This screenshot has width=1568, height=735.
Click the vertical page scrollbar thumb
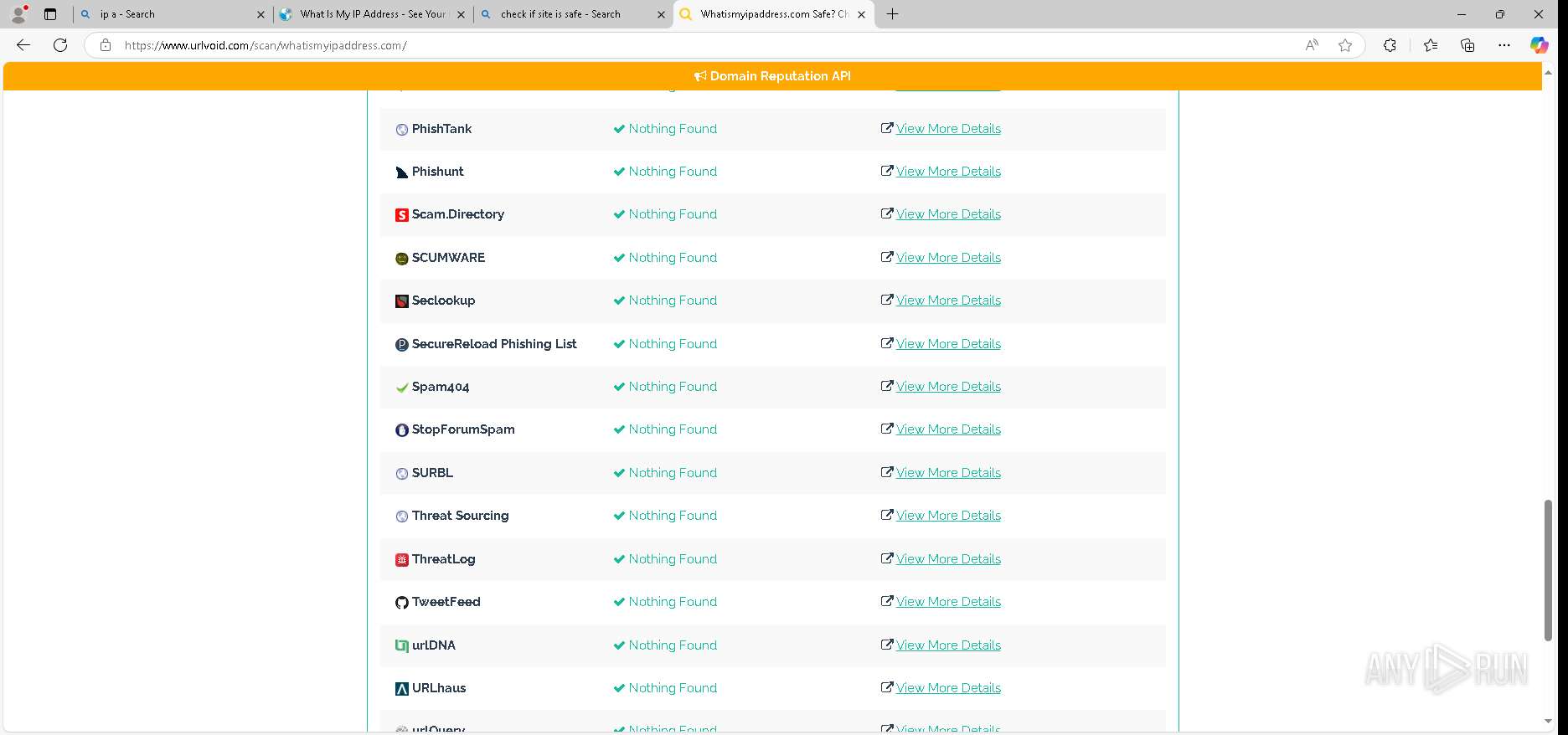pos(1548,570)
